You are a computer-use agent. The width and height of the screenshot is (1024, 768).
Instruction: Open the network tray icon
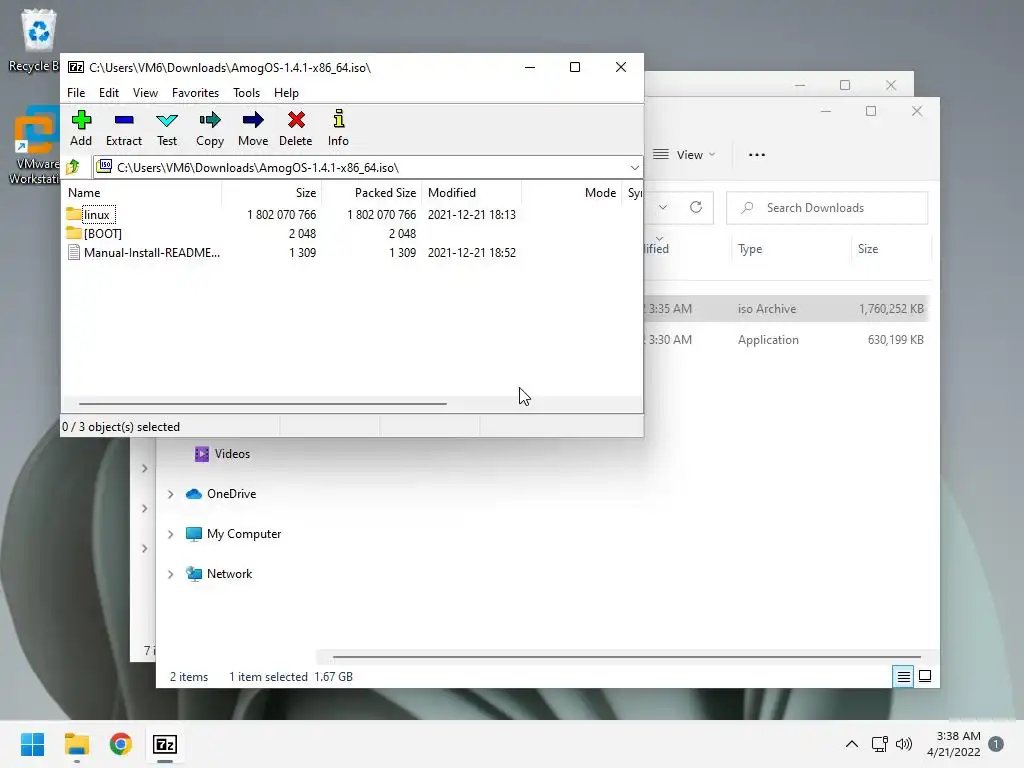(x=880, y=744)
